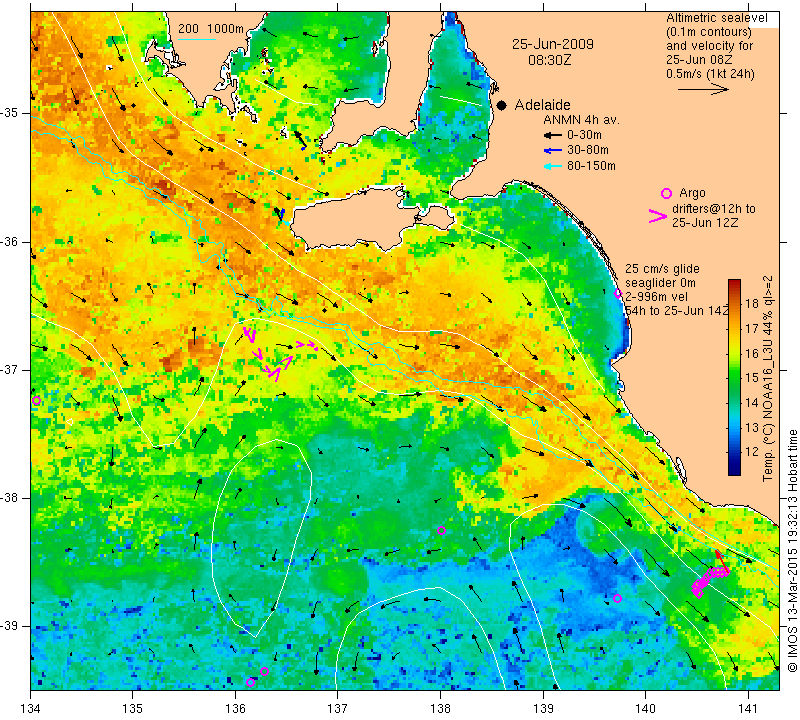The height and width of the screenshot is (720, 800).
Task: Click the '200 1000m' isobath legend text
Action: point(211,29)
